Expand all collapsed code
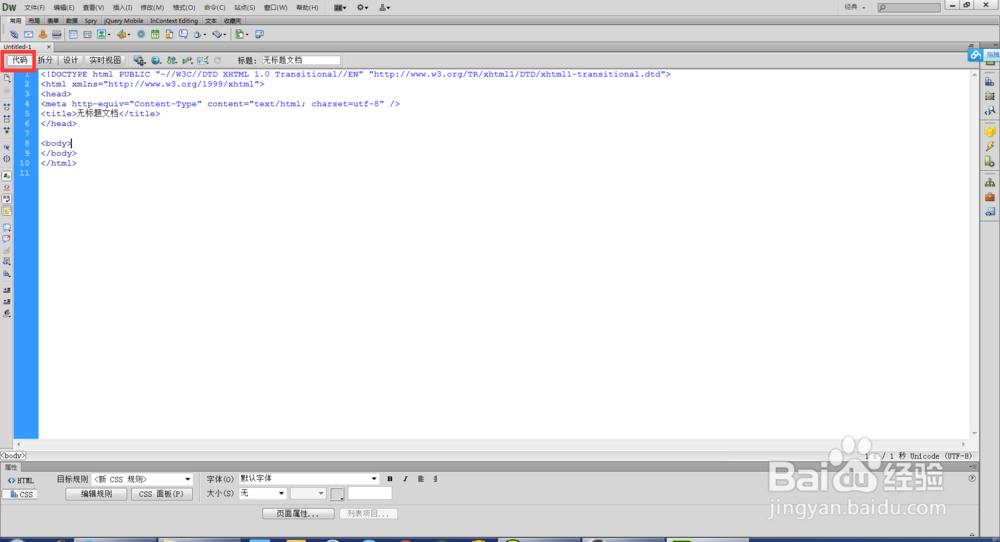 pos(7,130)
